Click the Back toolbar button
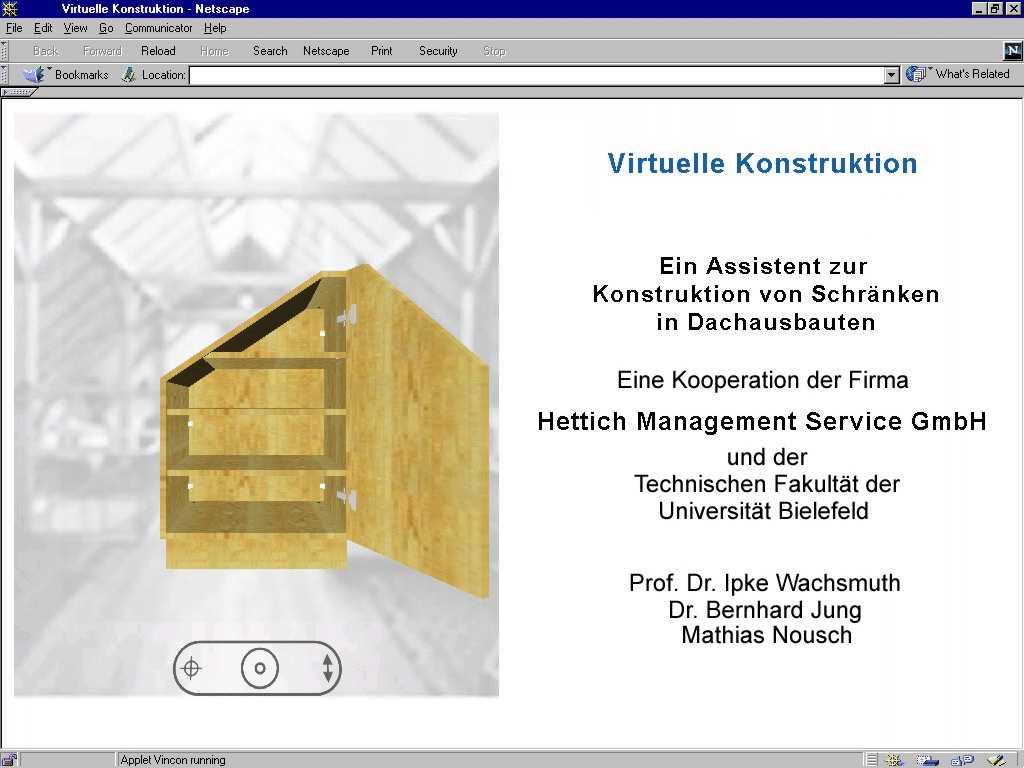Viewport: 1024px width, 768px height. coord(45,51)
